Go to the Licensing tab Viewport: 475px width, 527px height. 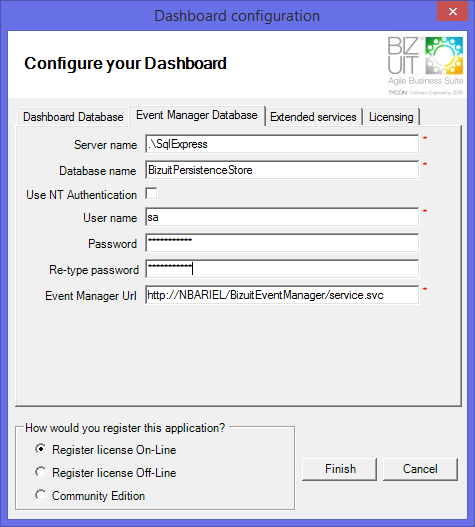coord(391,117)
